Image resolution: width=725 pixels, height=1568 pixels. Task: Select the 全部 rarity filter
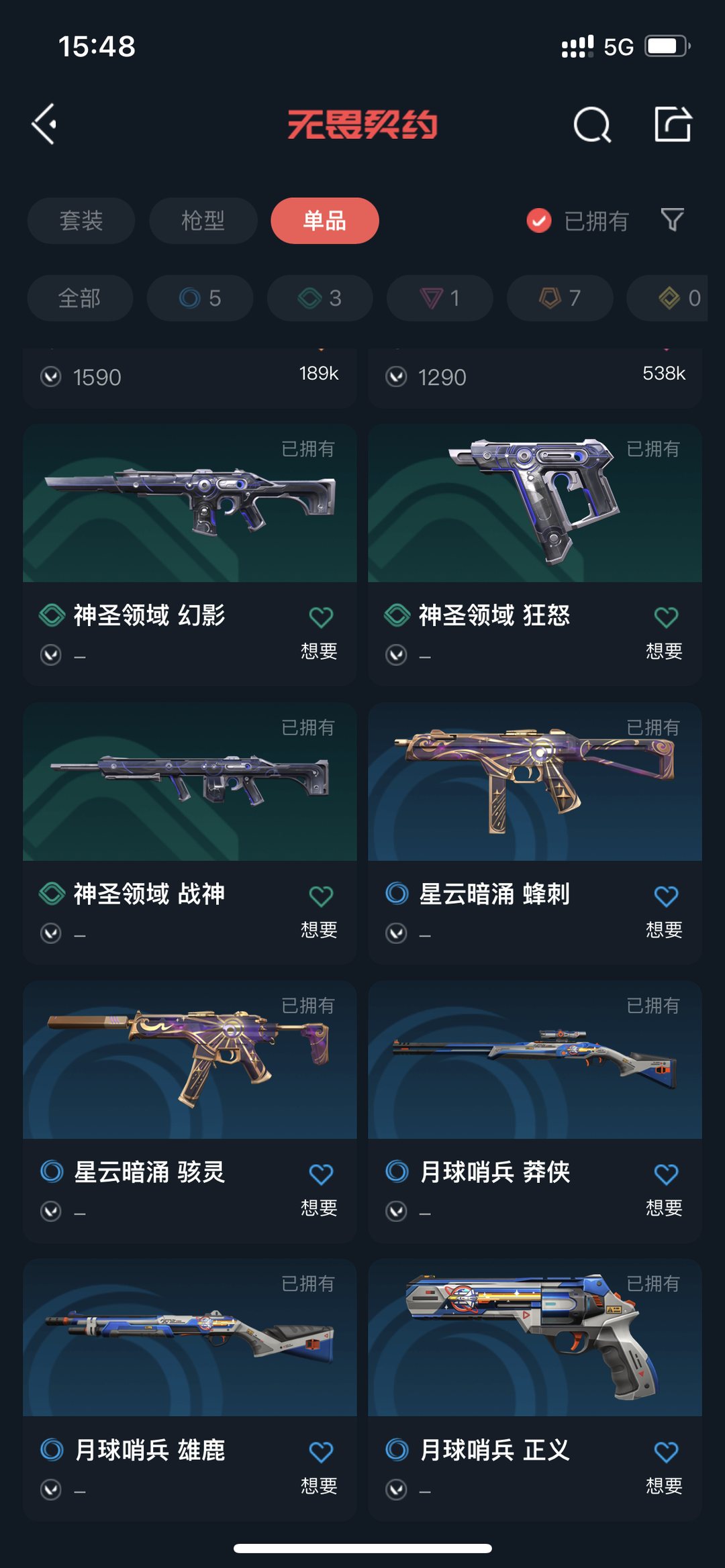80,298
